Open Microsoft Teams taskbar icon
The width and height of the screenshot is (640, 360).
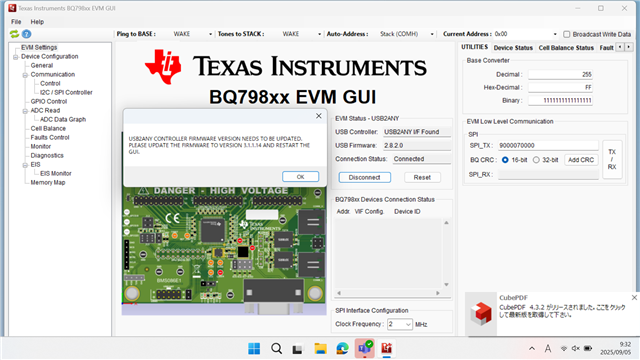[364, 349]
